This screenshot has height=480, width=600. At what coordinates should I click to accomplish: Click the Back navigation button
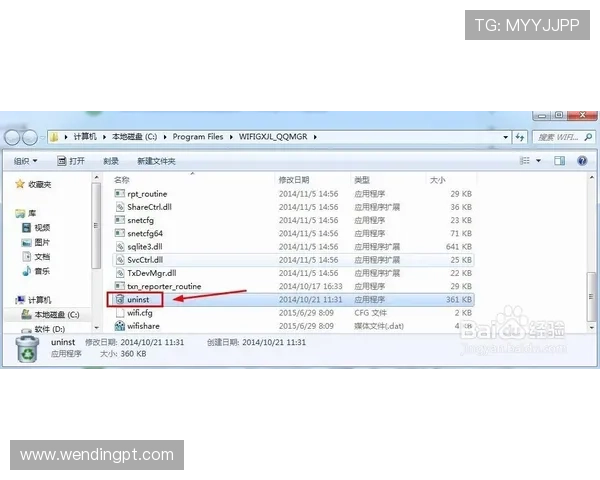[x=12, y=137]
